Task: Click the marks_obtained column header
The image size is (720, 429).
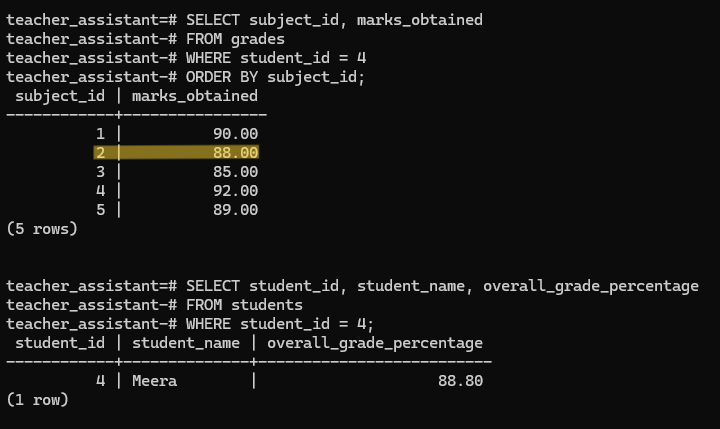Action: coord(194,96)
